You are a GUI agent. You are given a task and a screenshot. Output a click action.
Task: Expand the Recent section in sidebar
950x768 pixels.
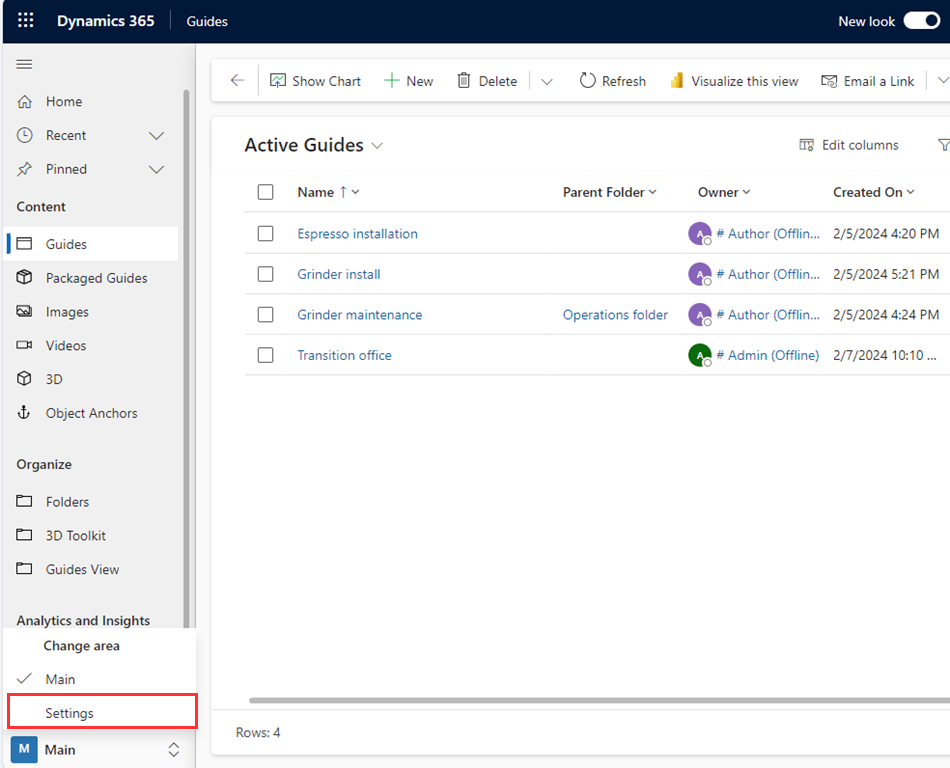pos(156,135)
